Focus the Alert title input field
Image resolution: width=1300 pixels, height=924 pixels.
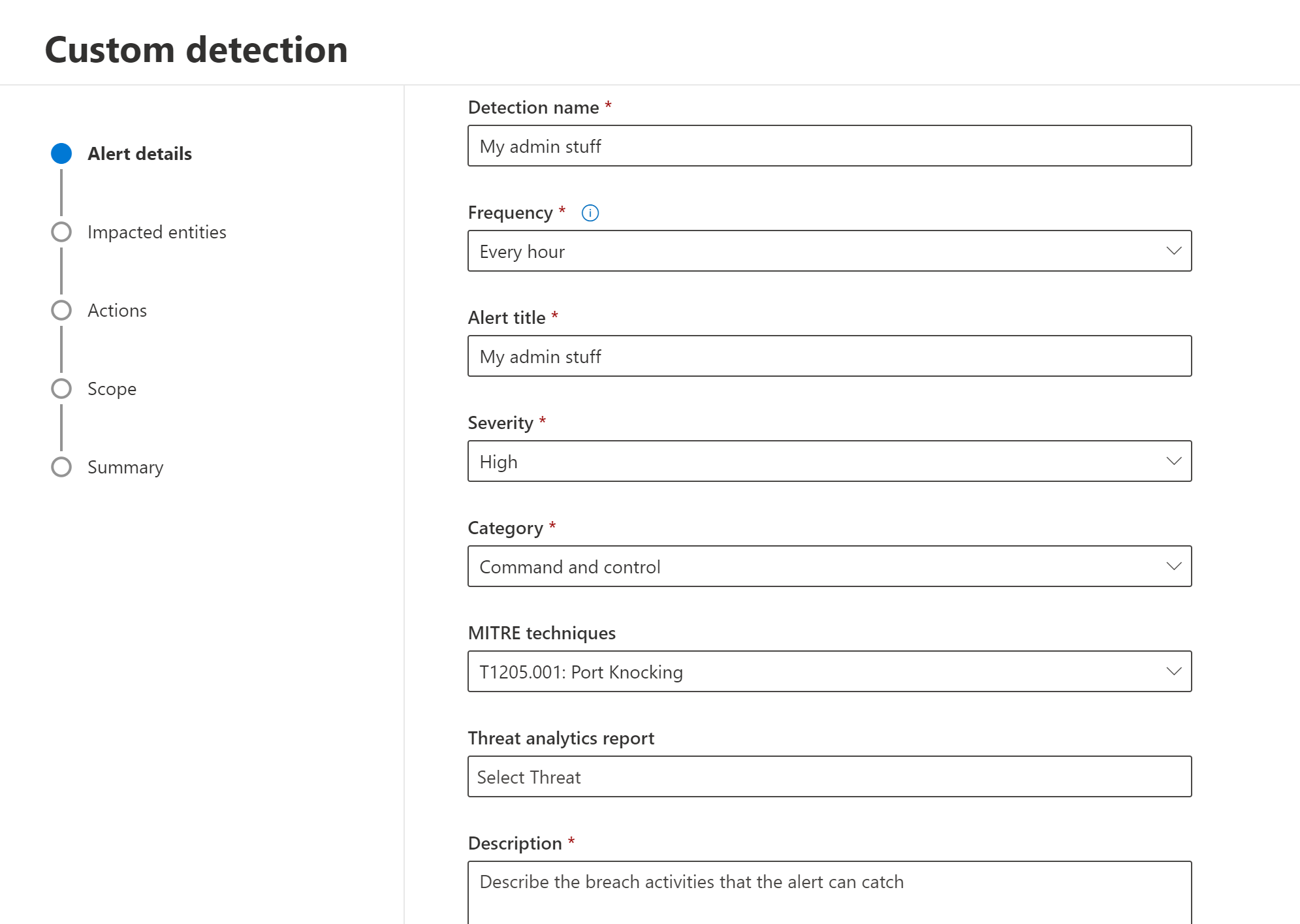tap(829, 357)
